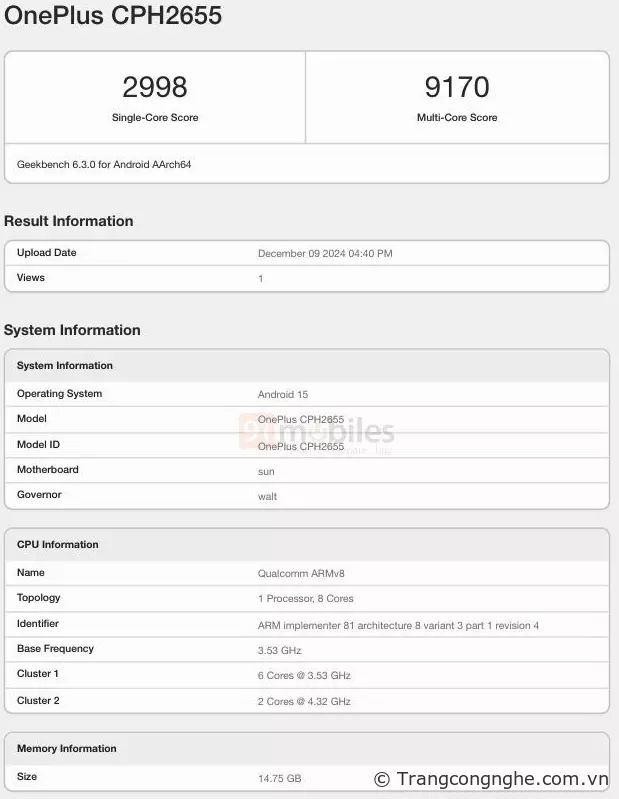The width and height of the screenshot is (619, 799).
Task: Click the CPU Information table header
Action: (x=58, y=545)
